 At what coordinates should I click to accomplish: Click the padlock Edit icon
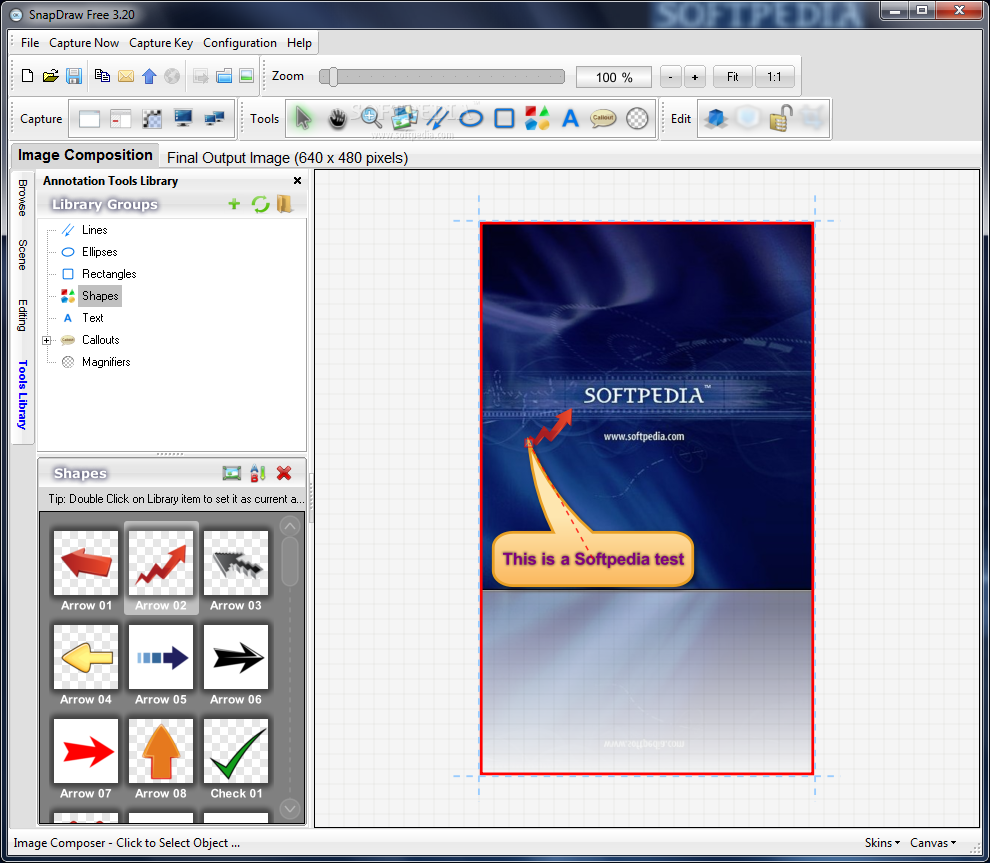click(x=780, y=118)
